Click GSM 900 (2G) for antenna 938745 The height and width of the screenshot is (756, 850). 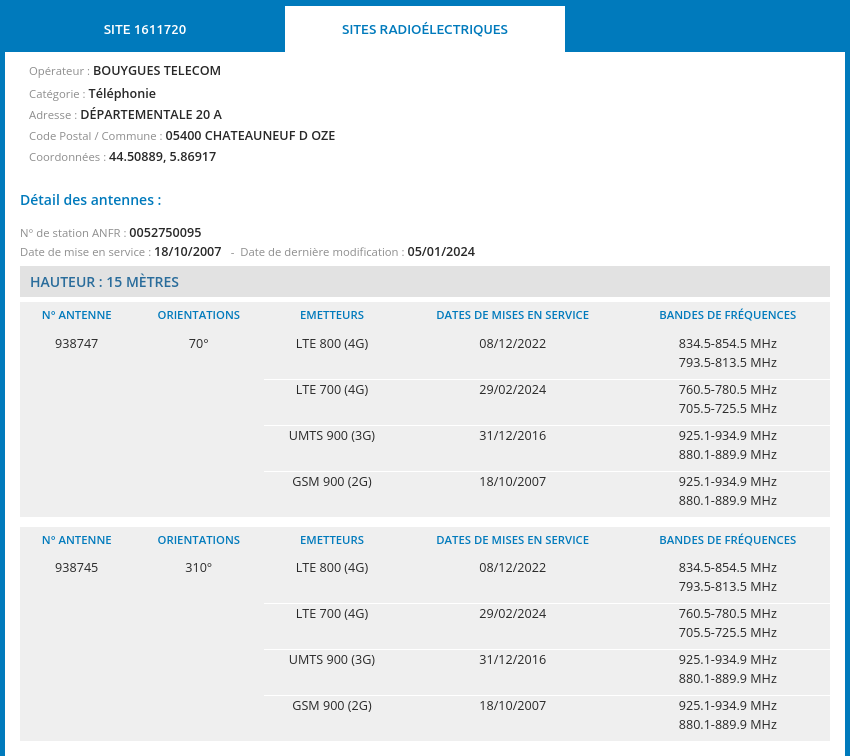pyautogui.click(x=332, y=706)
